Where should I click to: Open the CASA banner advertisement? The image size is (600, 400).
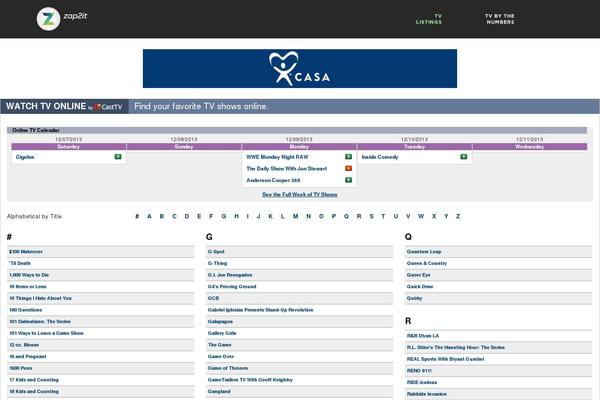299,69
